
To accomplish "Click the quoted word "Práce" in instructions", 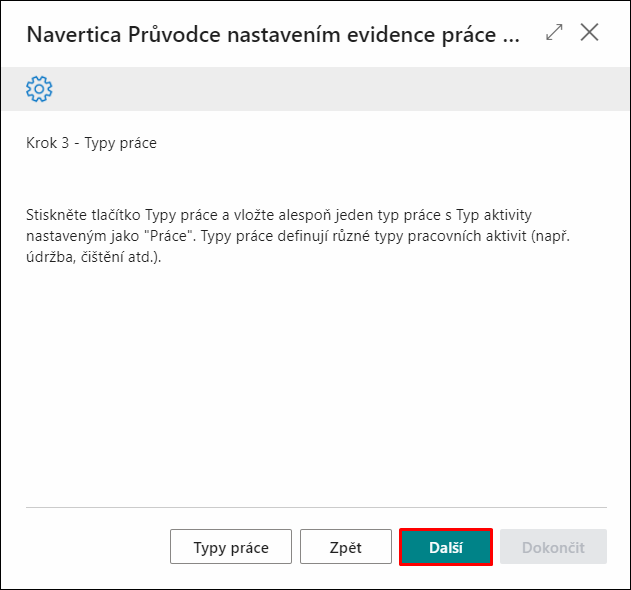I will [x=169, y=236].
